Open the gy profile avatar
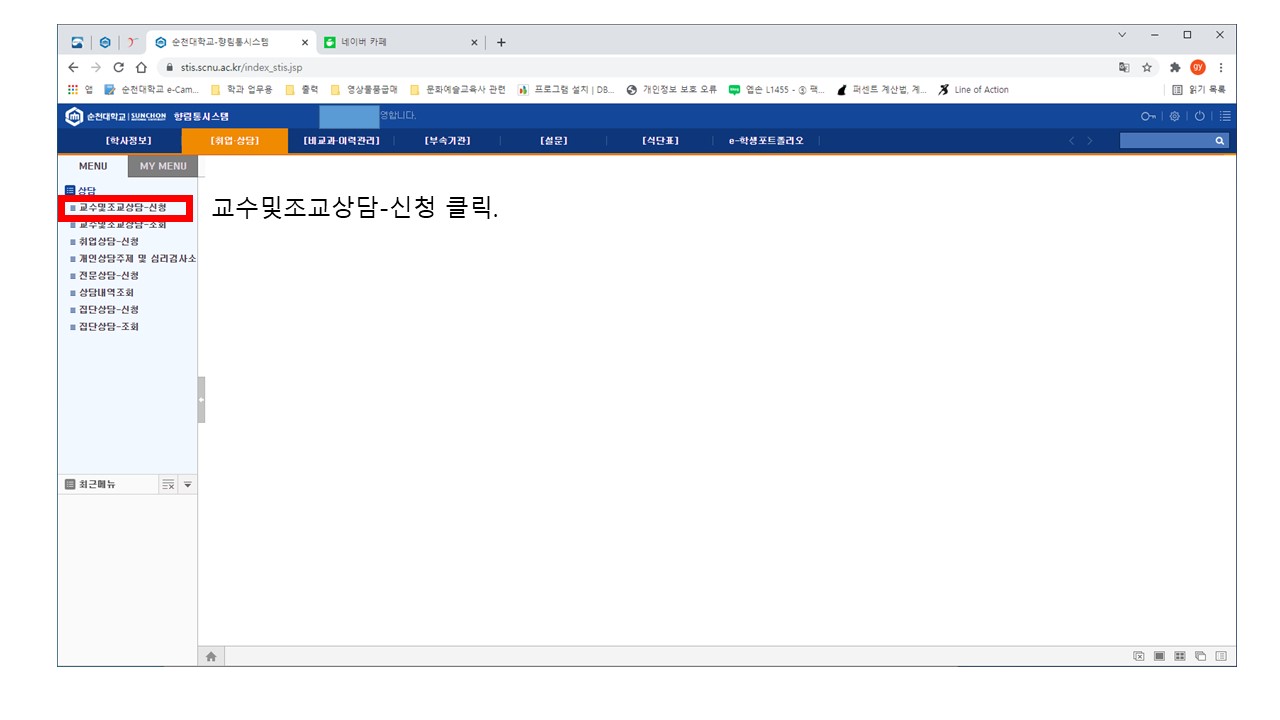The height and width of the screenshot is (720, 1280). coord(1198,67)
